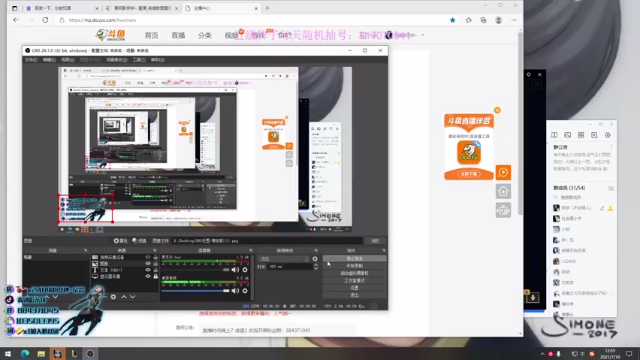Toggle visibility of 显示器采集 source

coord(148,276)
